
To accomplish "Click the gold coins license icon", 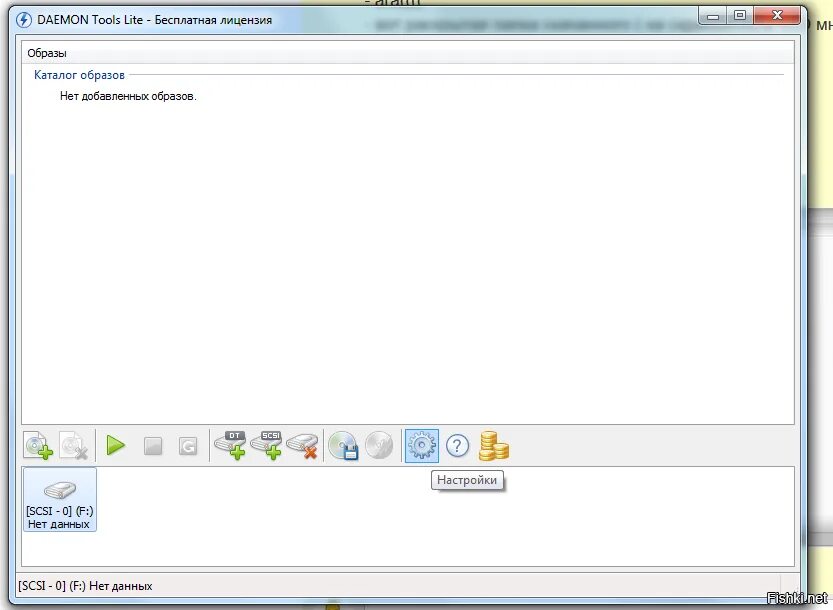I will [x=494, y=445].
